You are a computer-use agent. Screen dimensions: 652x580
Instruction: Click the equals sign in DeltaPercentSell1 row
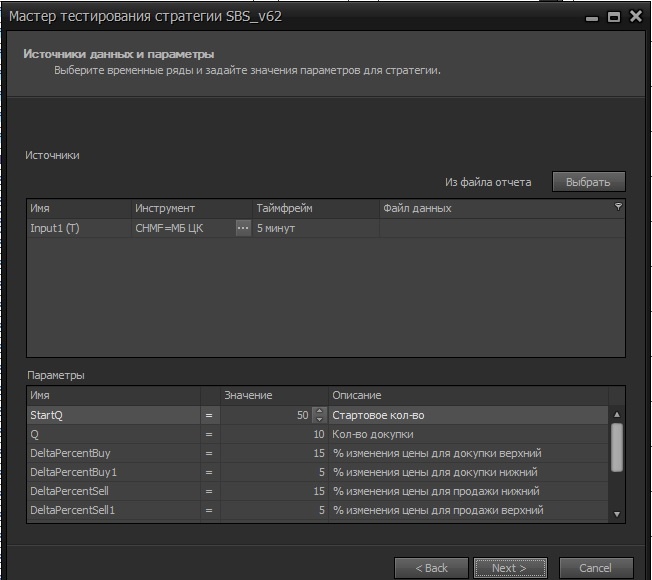[x=209, y=510]
